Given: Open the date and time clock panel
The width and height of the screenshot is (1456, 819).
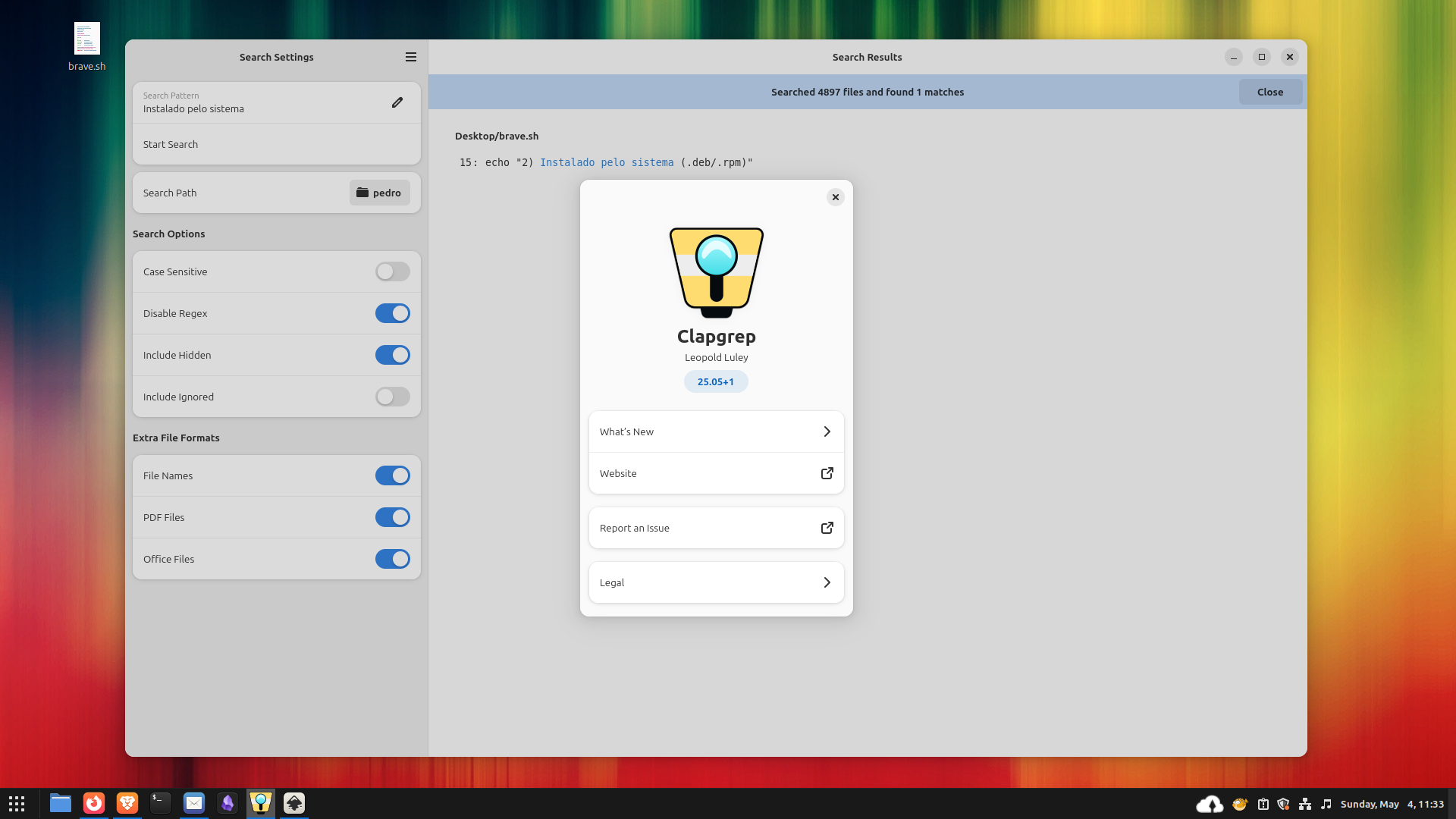Looking at the screenshot, I should tap(1392, 804).
